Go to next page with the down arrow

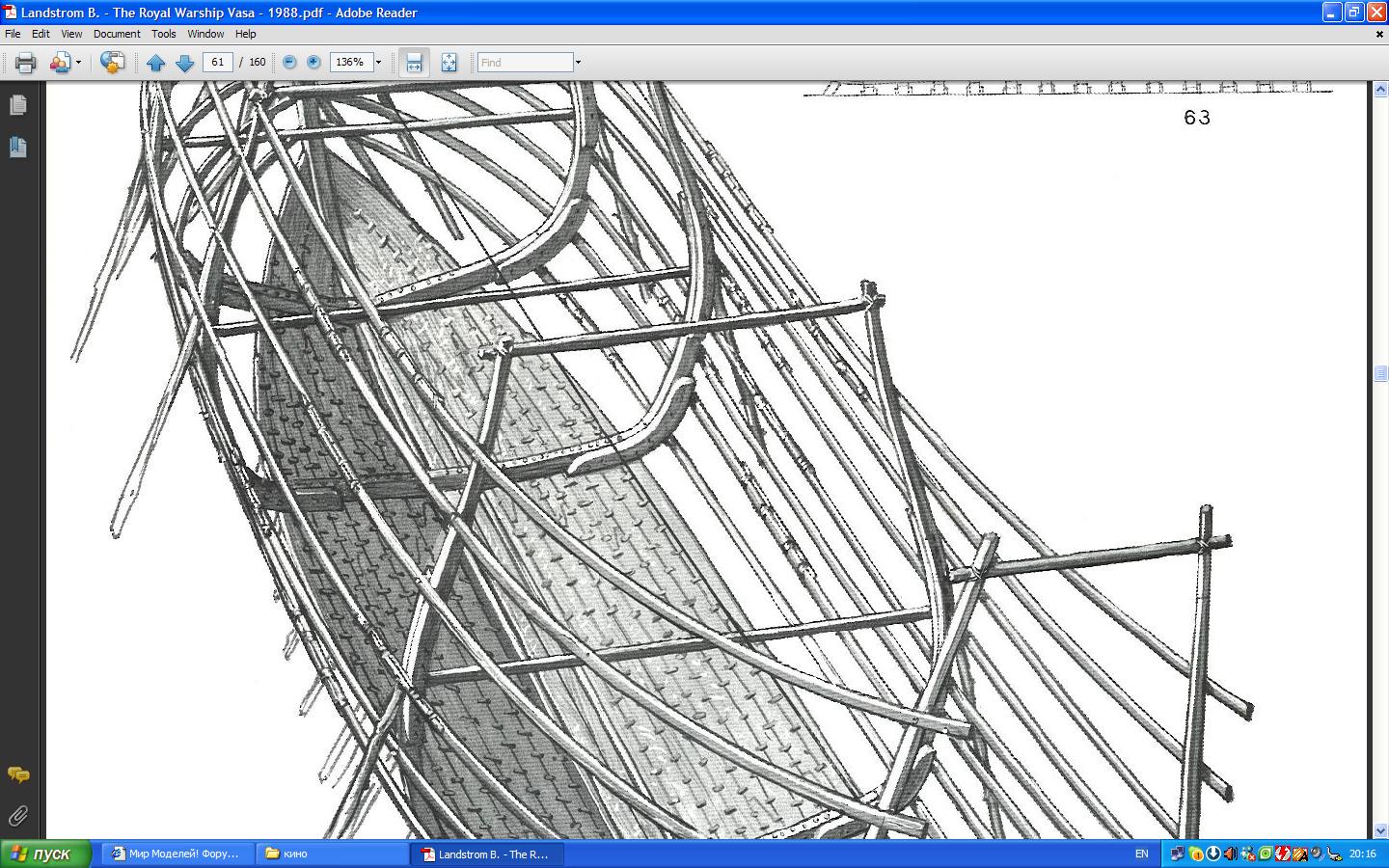184,63
